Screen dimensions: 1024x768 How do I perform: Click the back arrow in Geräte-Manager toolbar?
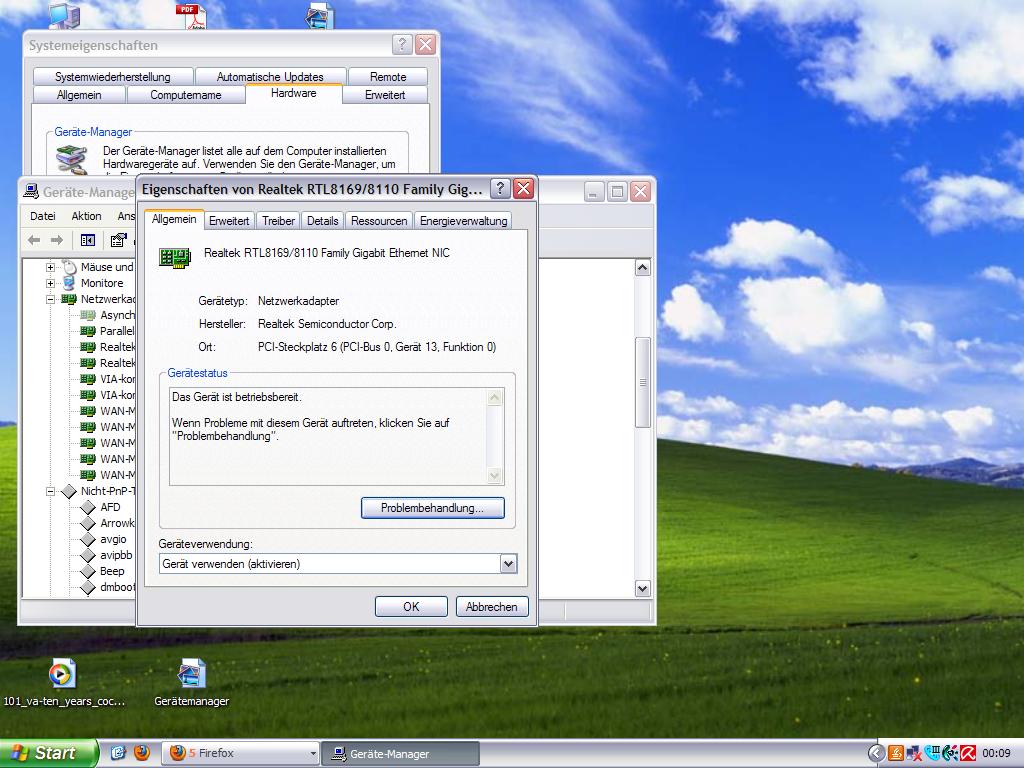[34, 240]
